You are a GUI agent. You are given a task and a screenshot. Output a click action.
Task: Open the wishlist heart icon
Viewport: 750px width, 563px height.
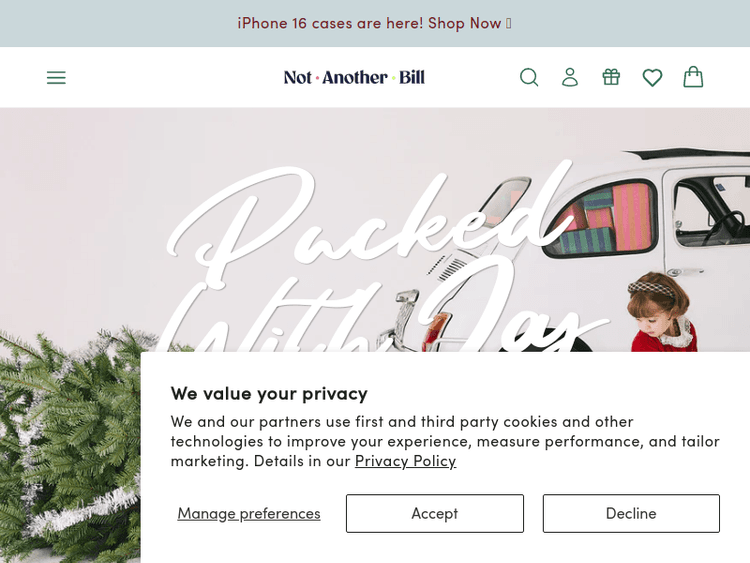652,77
